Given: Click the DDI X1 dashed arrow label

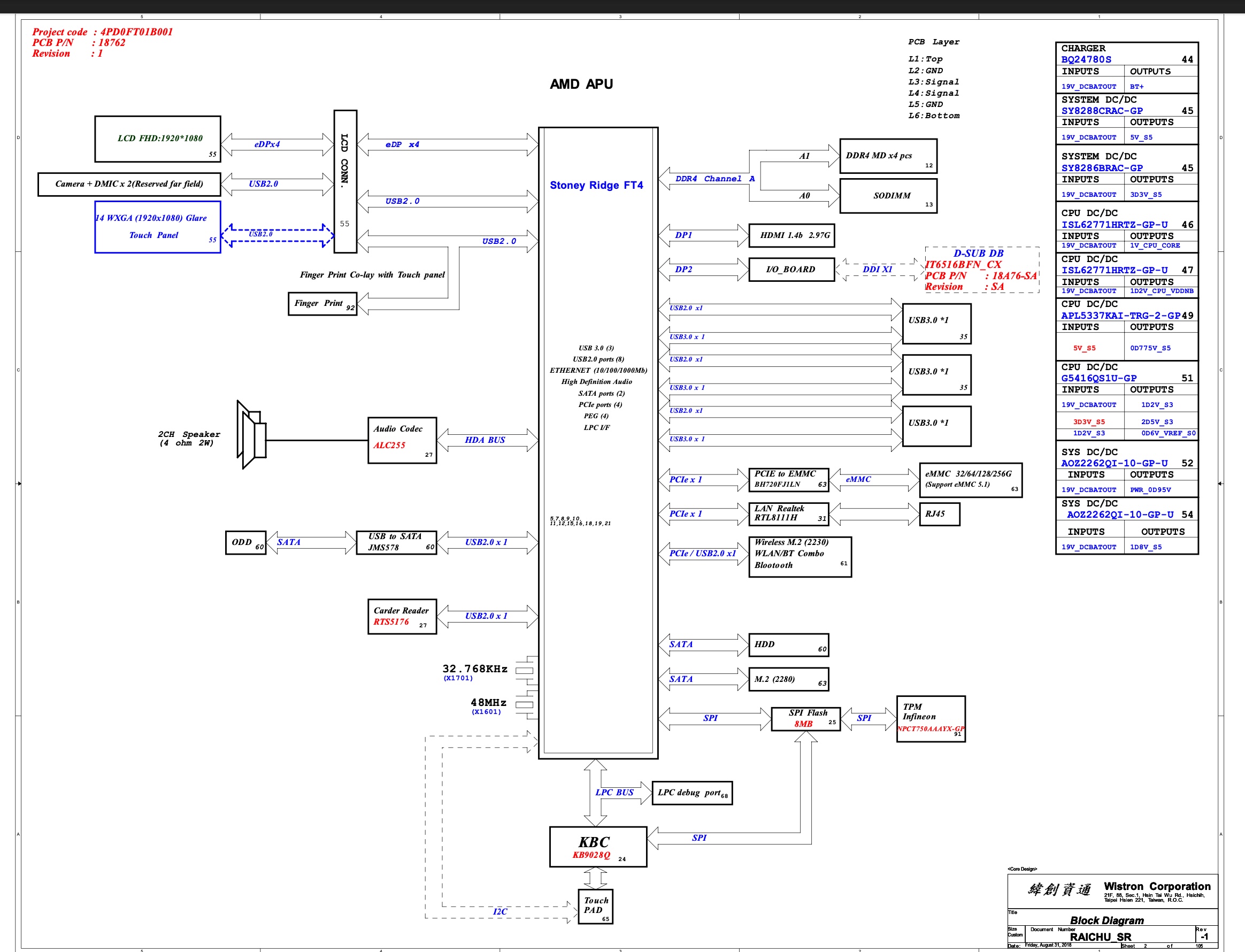Looking at the screenshot, I should pos(877,270).
